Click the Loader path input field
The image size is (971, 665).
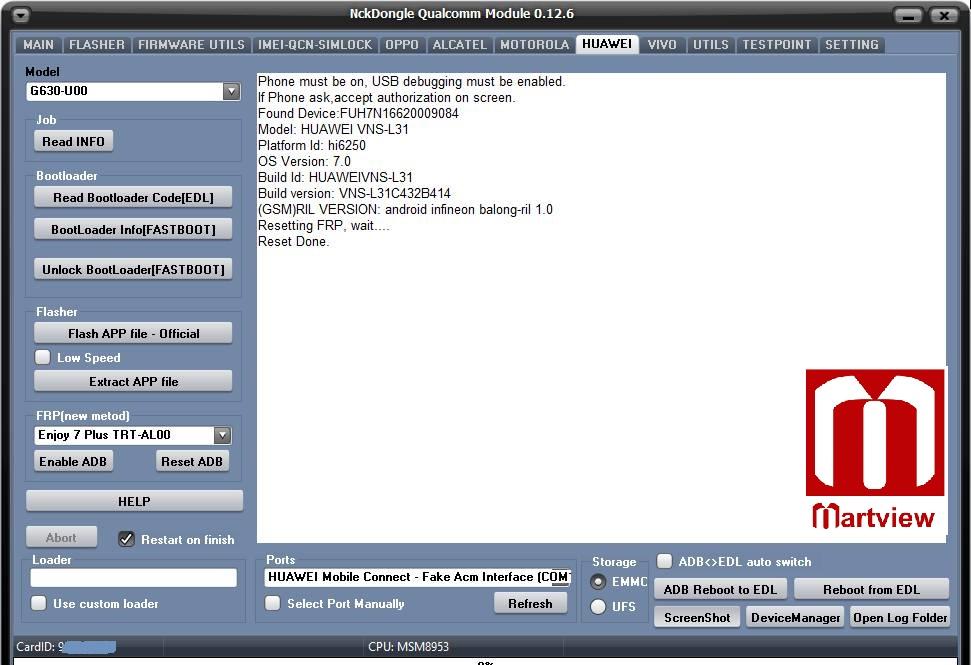pyautogui.click(x=134, y=578)
